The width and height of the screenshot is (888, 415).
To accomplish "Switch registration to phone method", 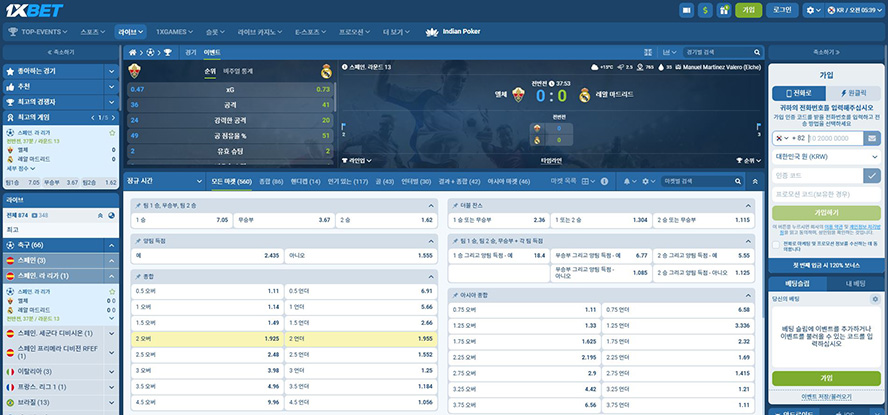I will (799, 93).
